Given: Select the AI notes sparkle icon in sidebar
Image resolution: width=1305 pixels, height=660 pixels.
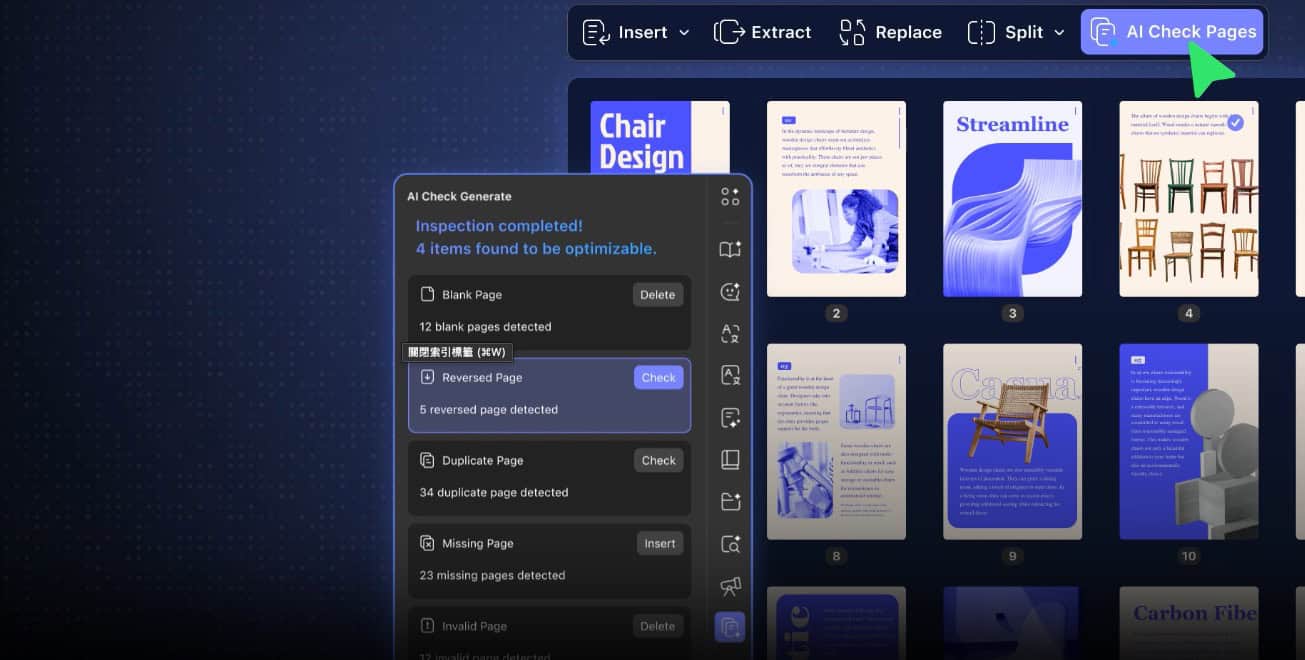Looking at the screenshot, I should pos(730,418).
